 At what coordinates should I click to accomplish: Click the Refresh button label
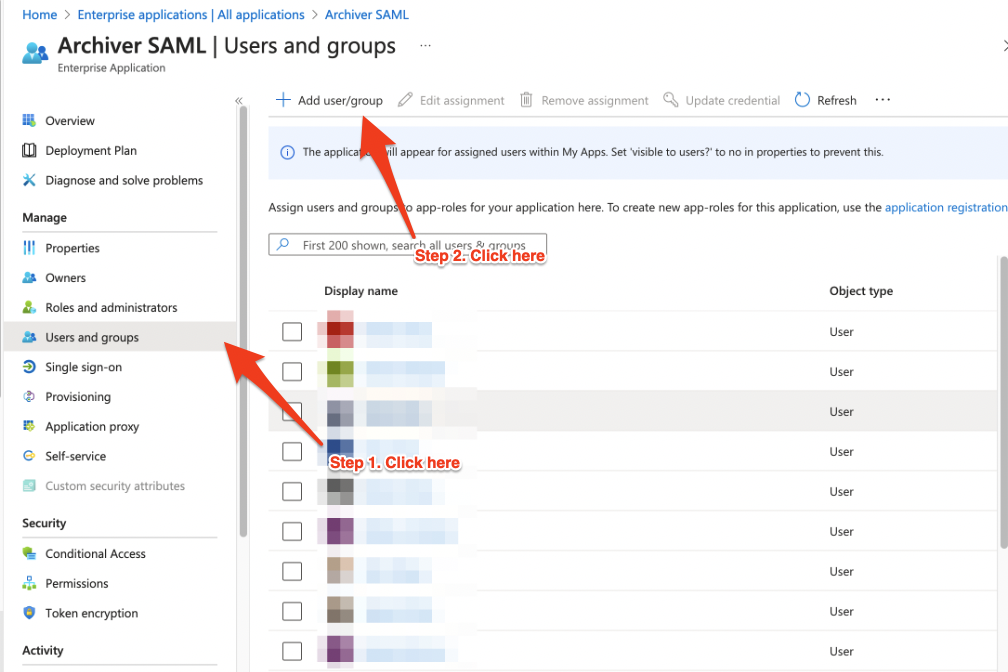click(x=836, y=100)
